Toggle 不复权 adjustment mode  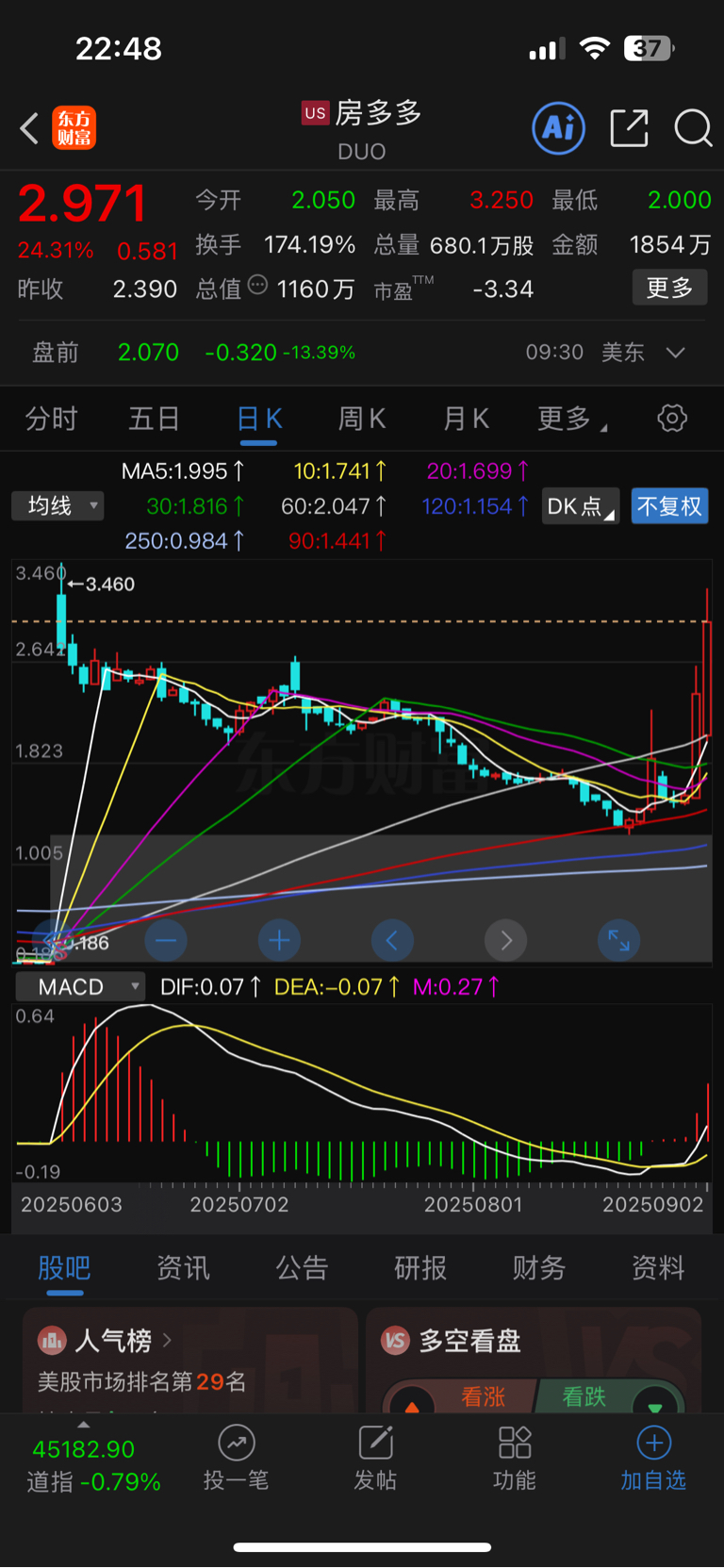pyautogui.click(x=669, y=506)
